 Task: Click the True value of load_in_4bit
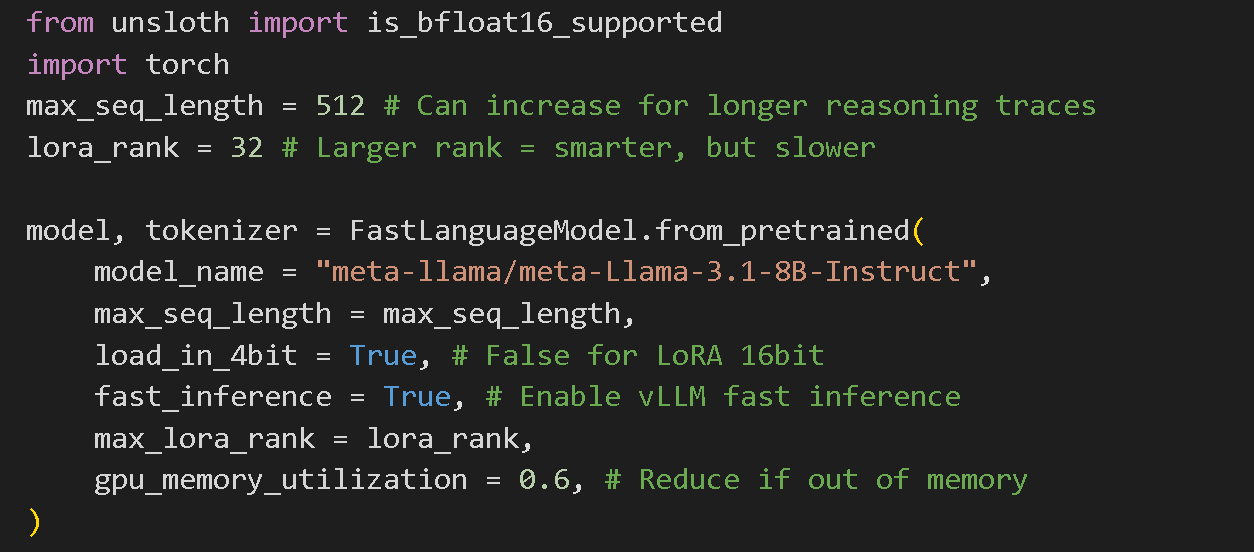pyautogui.click(x=382, y=355)
